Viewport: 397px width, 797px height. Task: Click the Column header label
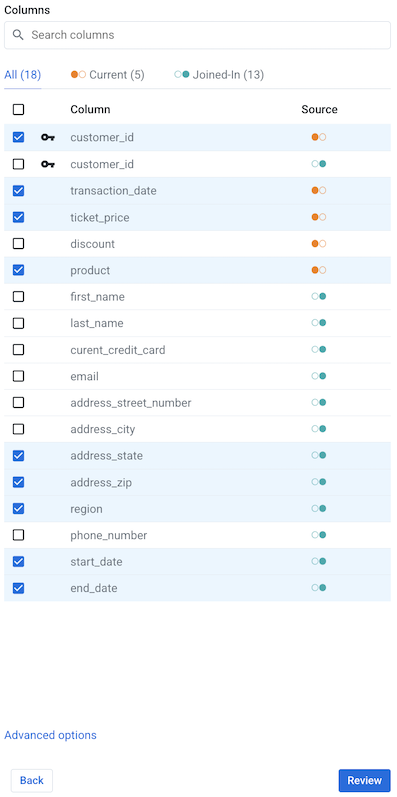point(90,109)
